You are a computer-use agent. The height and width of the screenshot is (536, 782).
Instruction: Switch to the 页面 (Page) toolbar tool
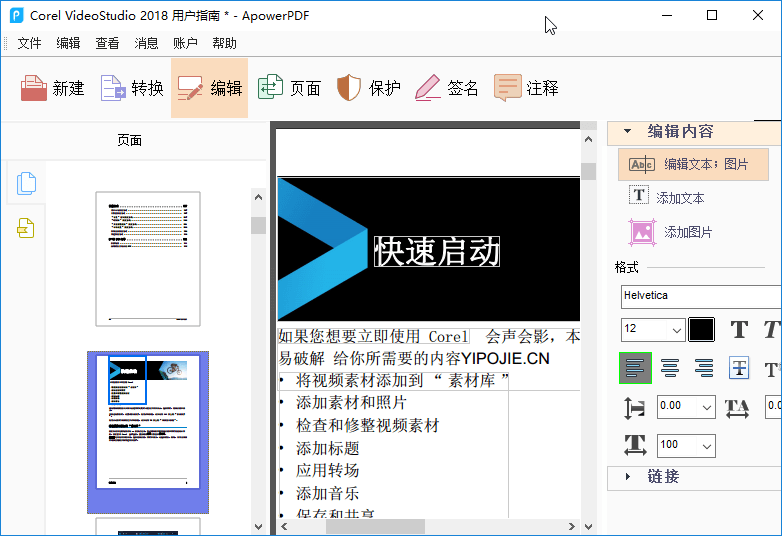click(290, 88)
